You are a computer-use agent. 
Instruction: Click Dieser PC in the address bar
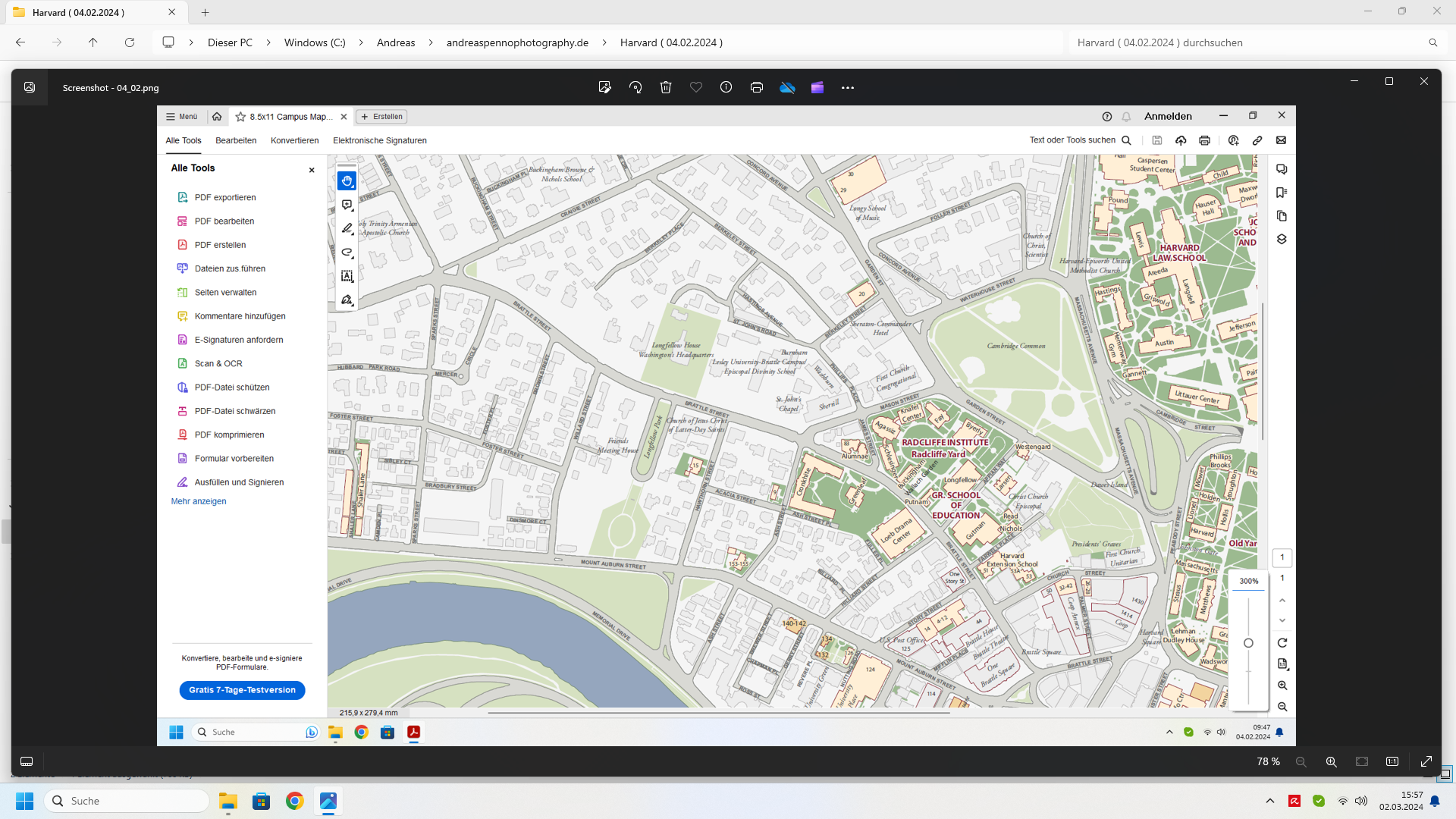click(x=230, y=42)
